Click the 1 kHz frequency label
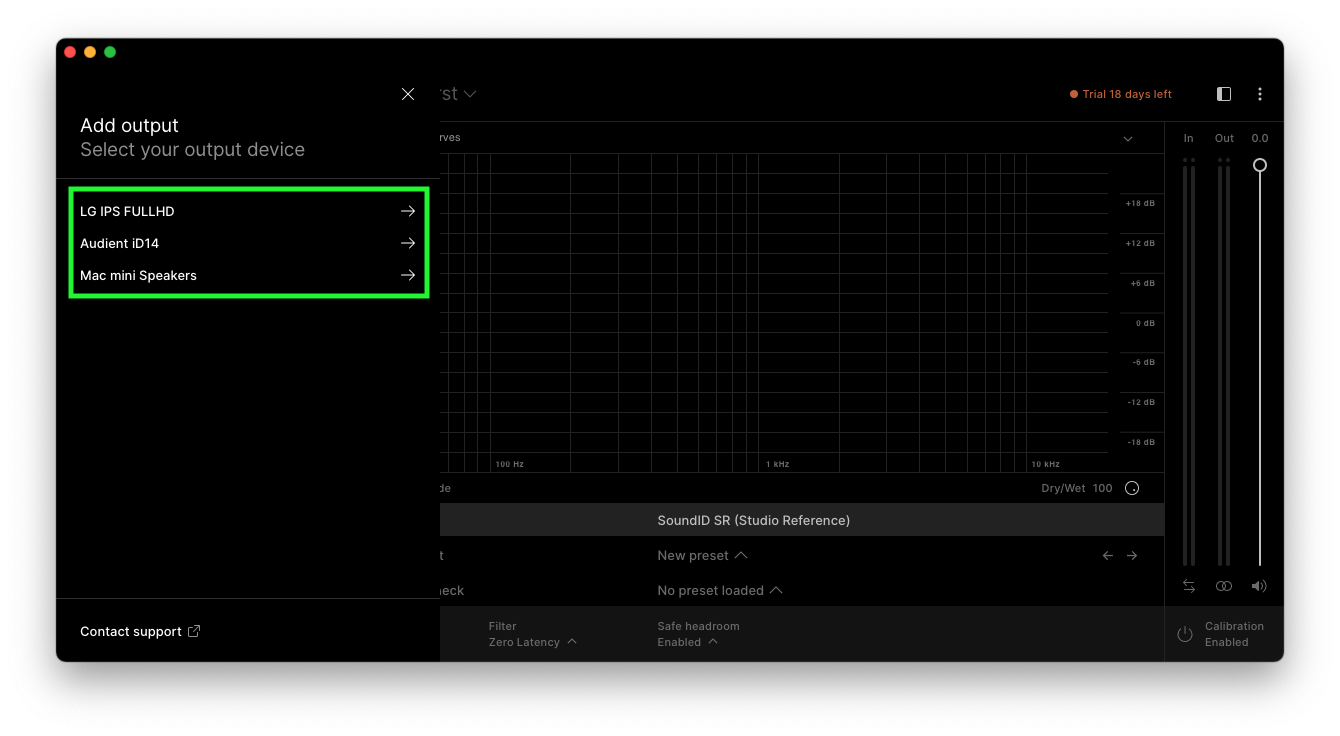Viewport: 1340px width, 736px height. click(x=778, y=464)
